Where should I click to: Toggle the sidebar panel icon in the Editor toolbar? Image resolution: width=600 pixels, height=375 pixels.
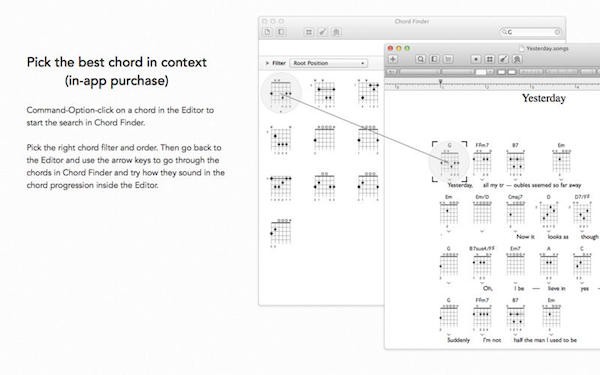coord(434,59)
